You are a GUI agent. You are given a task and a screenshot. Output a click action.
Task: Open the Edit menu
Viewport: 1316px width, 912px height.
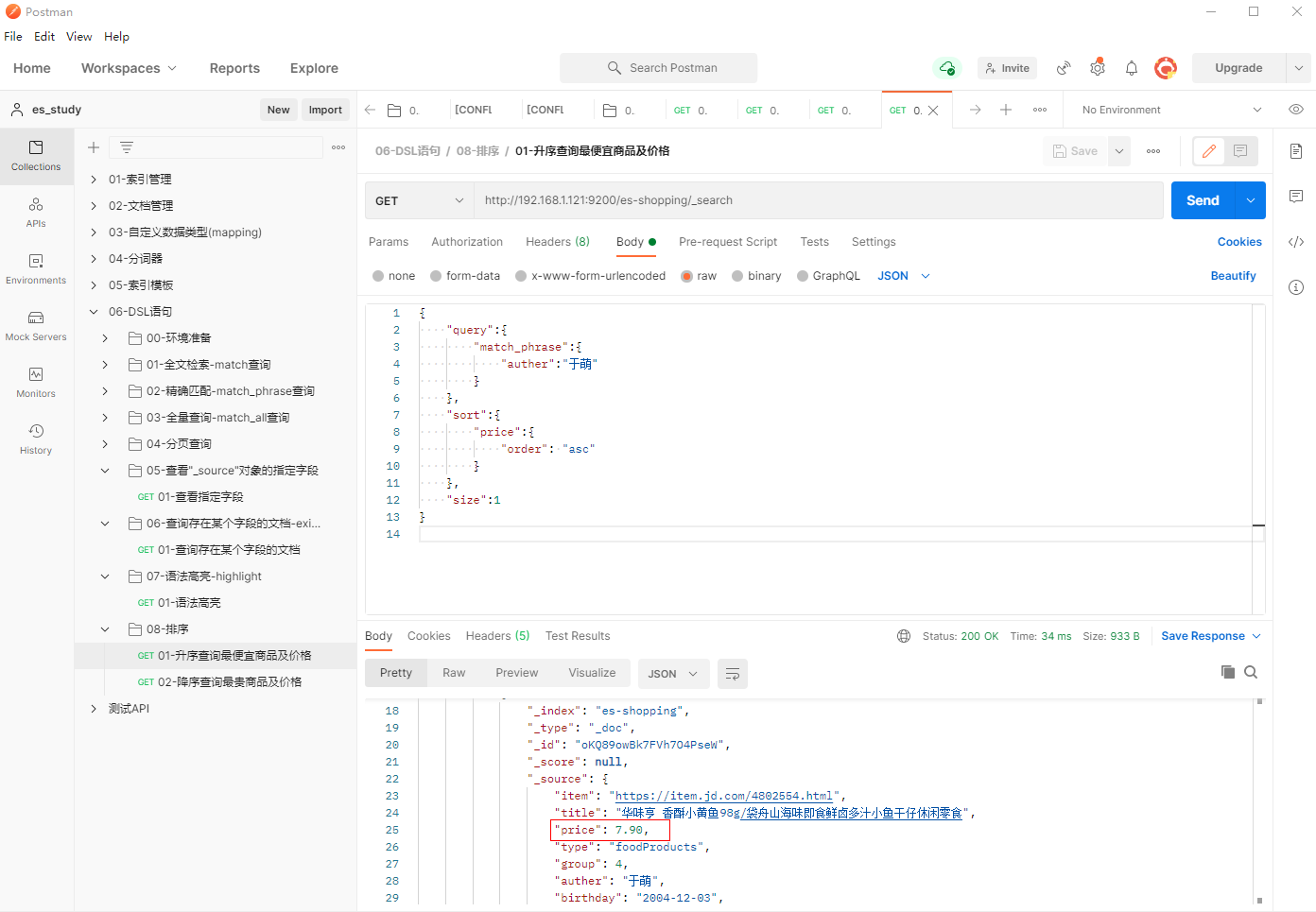tap(44, 37)
